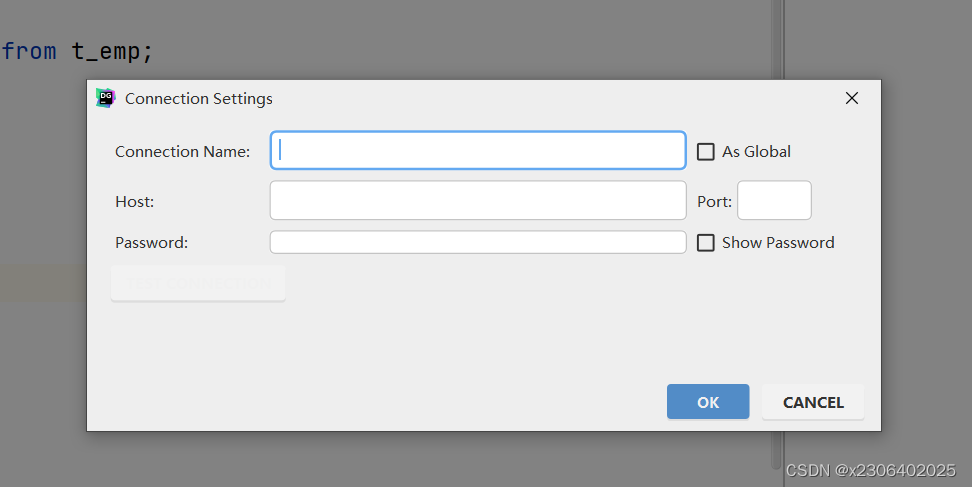
Task: Enable the As Global checkbox
Action: (x=706, y=152)
